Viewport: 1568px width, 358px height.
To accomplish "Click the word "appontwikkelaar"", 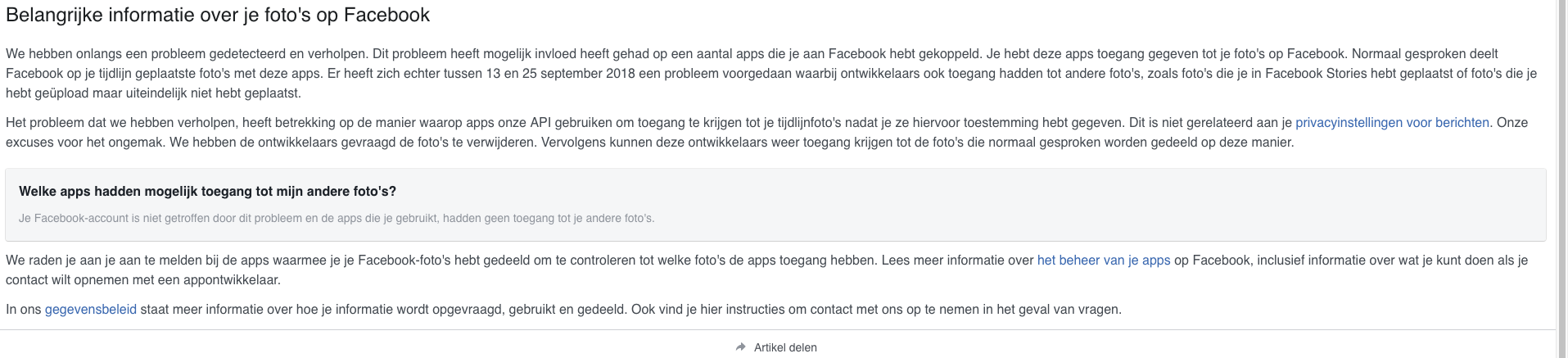I will 233,280.
